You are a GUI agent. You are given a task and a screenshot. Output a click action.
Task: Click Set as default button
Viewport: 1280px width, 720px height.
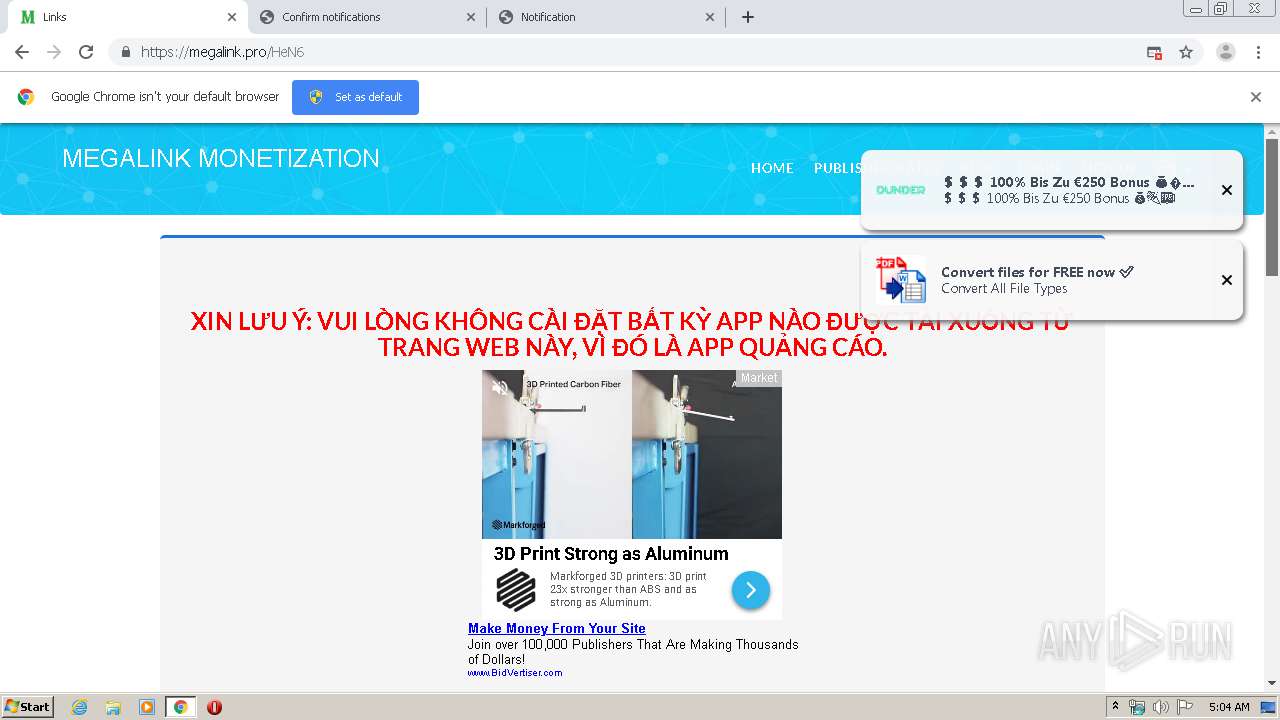(355, 97)
